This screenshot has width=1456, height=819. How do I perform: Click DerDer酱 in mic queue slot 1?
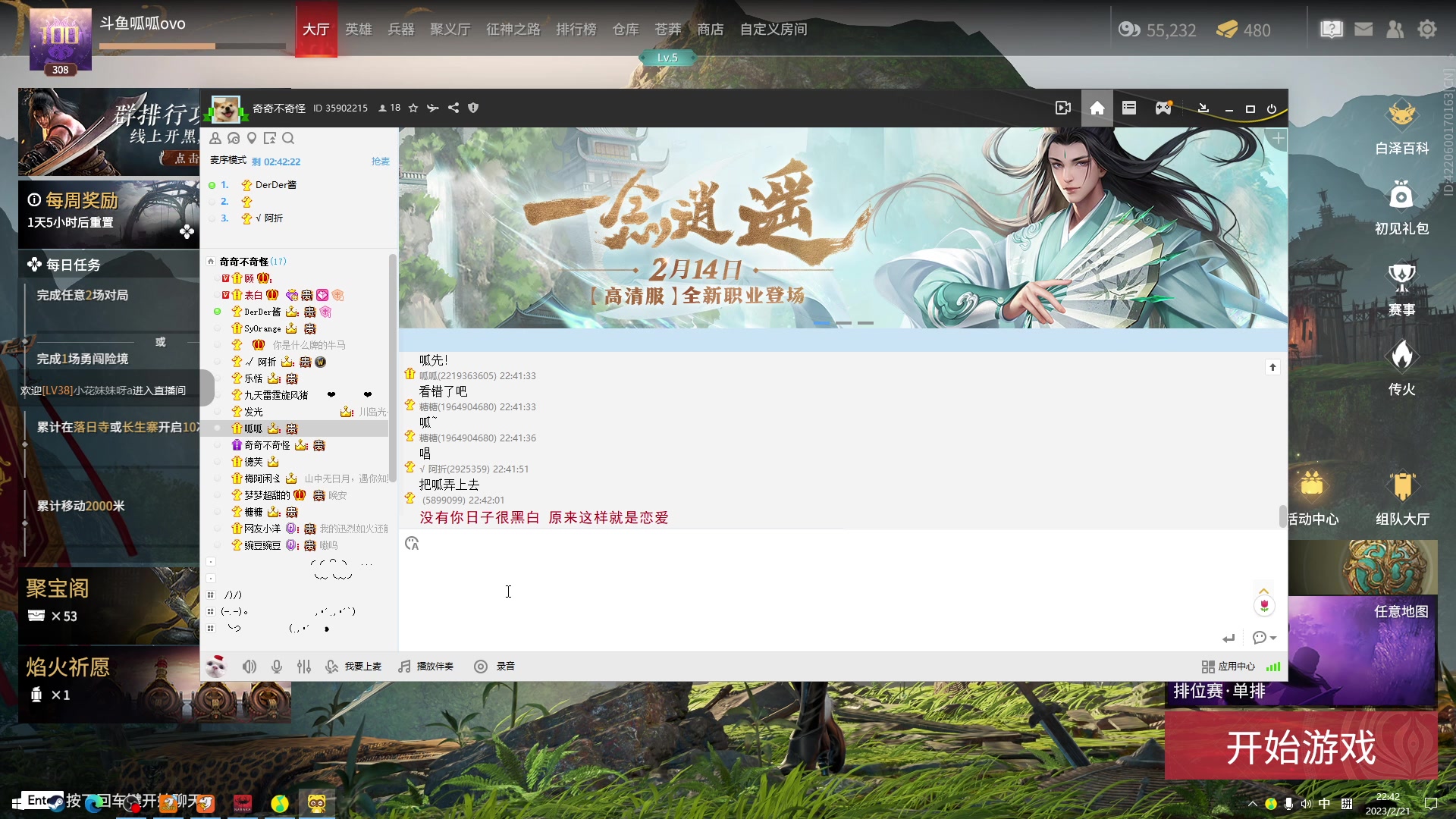click(275, 185)
